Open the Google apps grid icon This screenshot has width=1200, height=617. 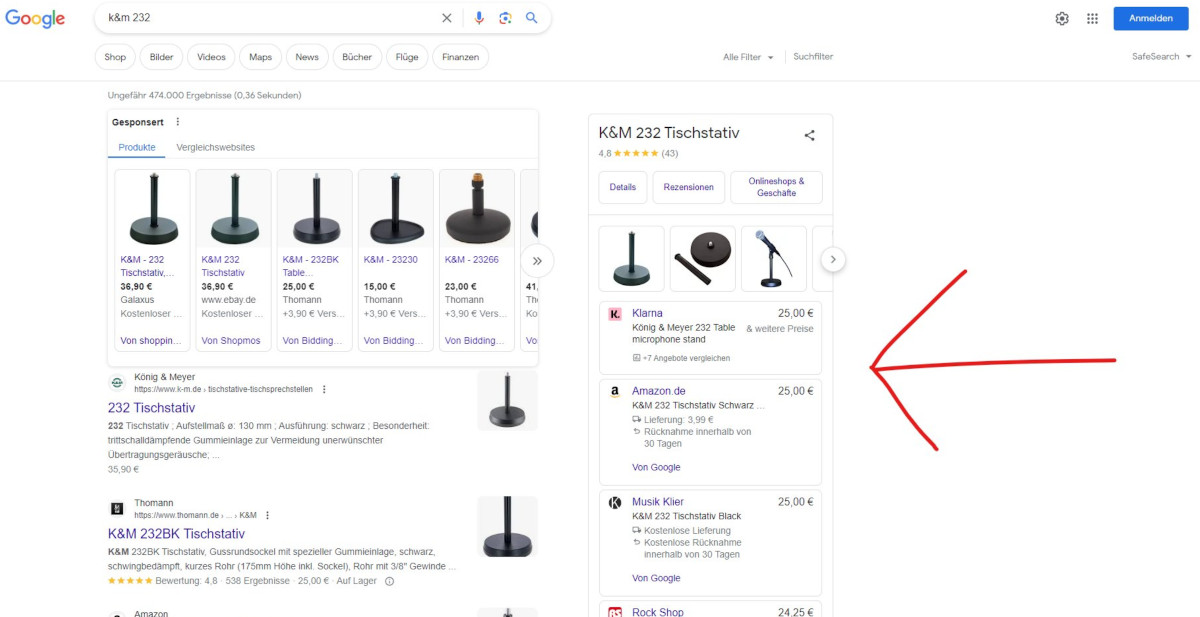tap(1092, 18)
